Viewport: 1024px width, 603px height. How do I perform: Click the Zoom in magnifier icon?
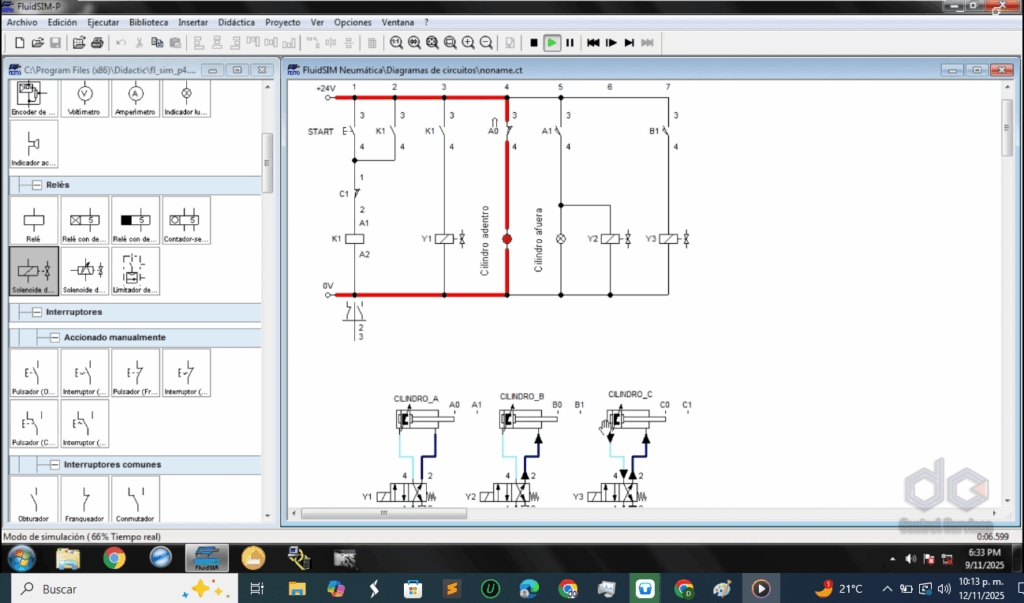[468, 43]
